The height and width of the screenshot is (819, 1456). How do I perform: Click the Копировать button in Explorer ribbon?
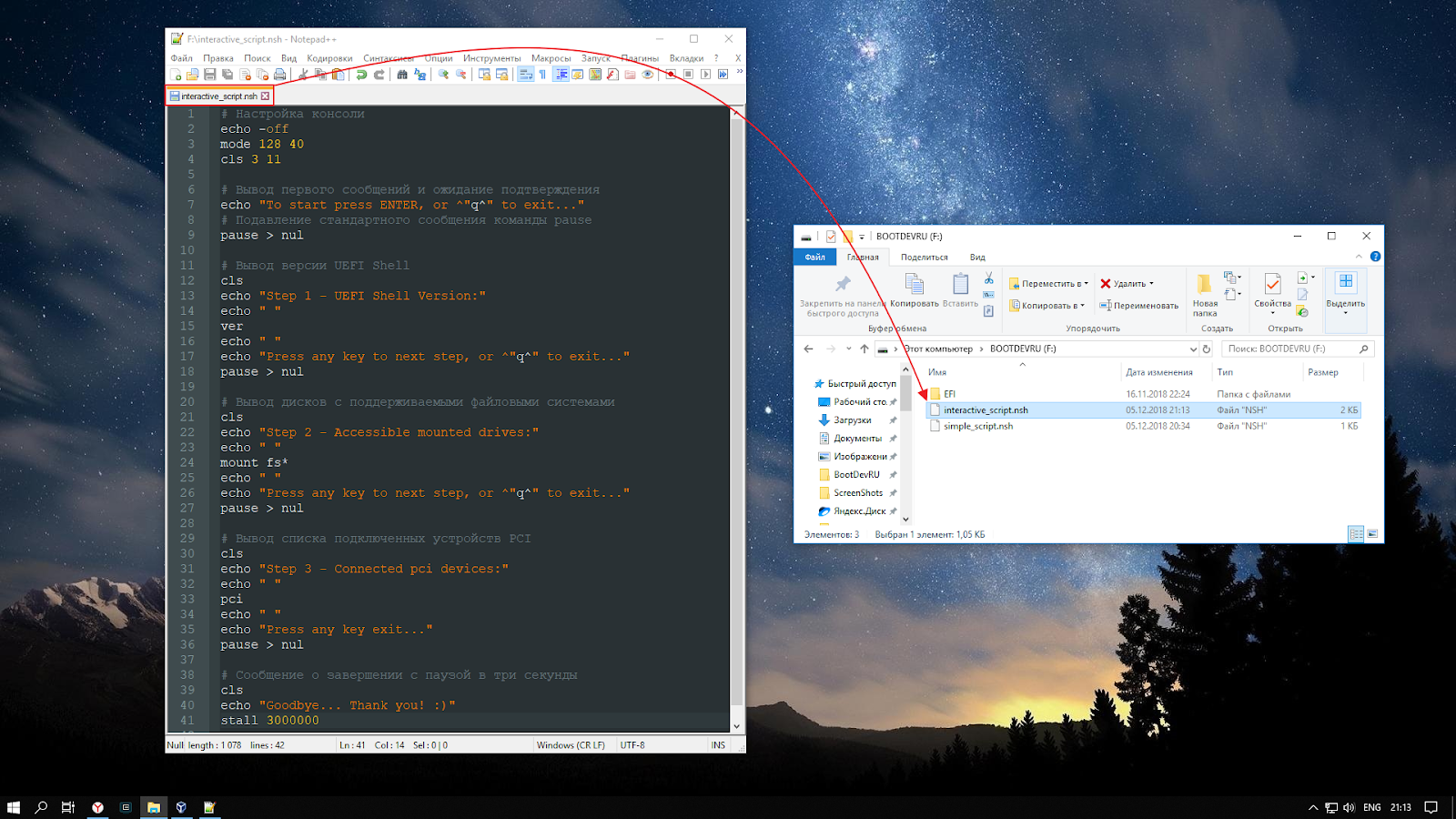(x=914, y=290)
